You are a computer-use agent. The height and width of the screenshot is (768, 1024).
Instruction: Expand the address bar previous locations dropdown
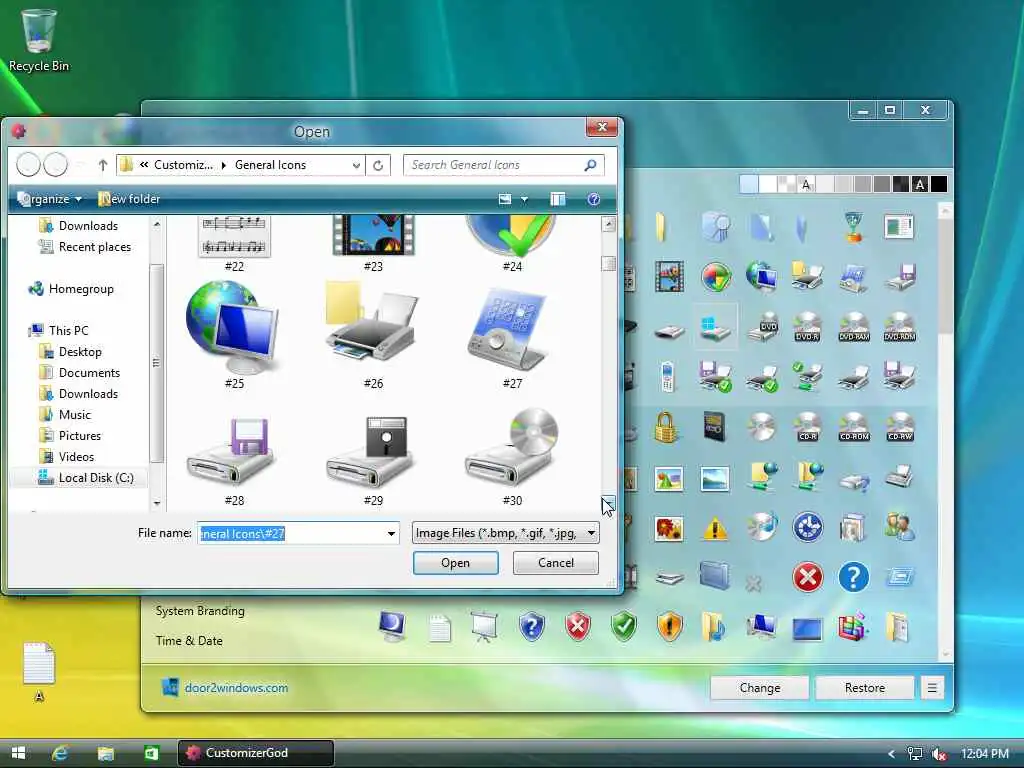click(356, 165)
